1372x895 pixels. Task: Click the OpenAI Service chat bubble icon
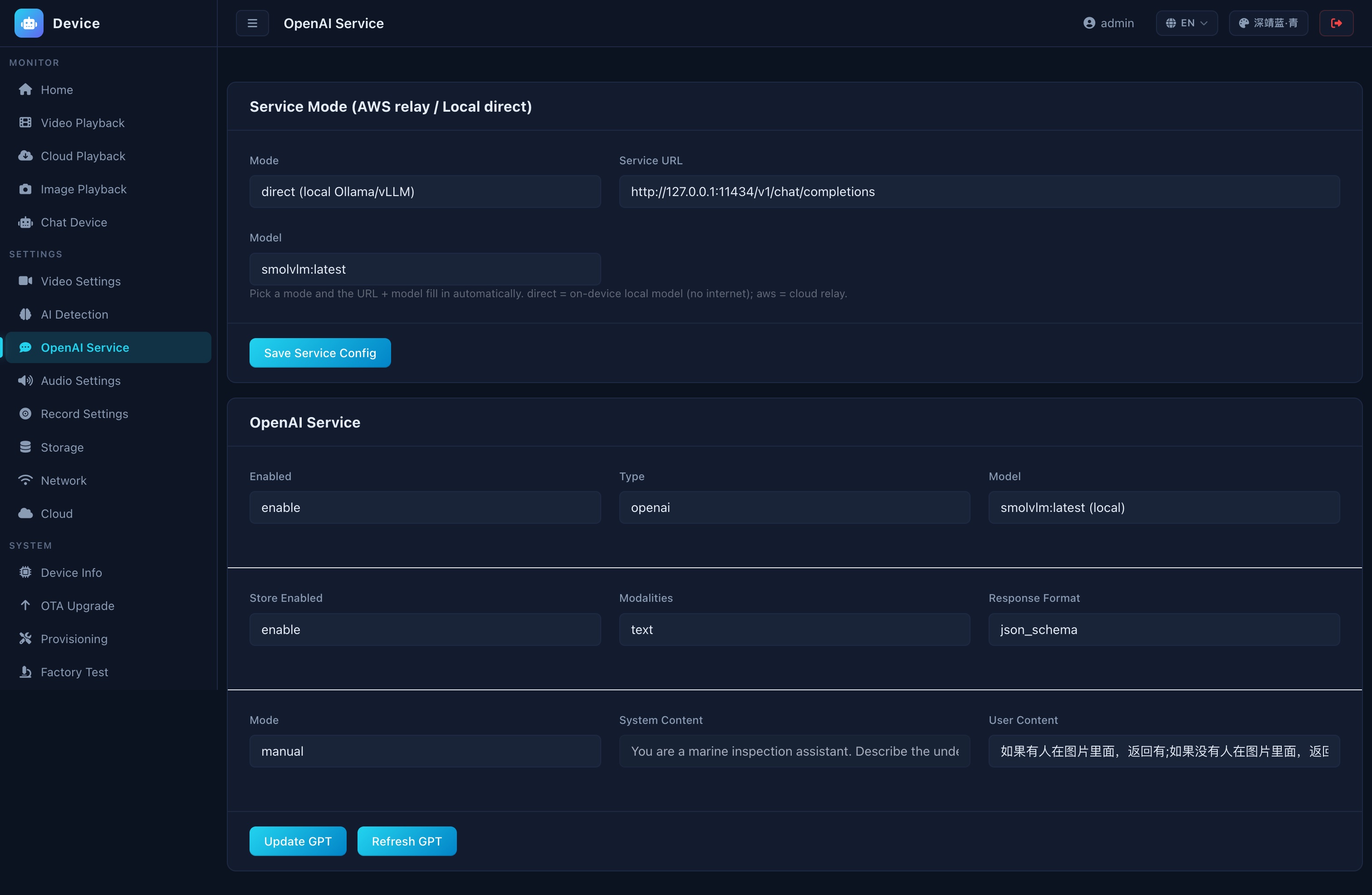click(25, 347)
